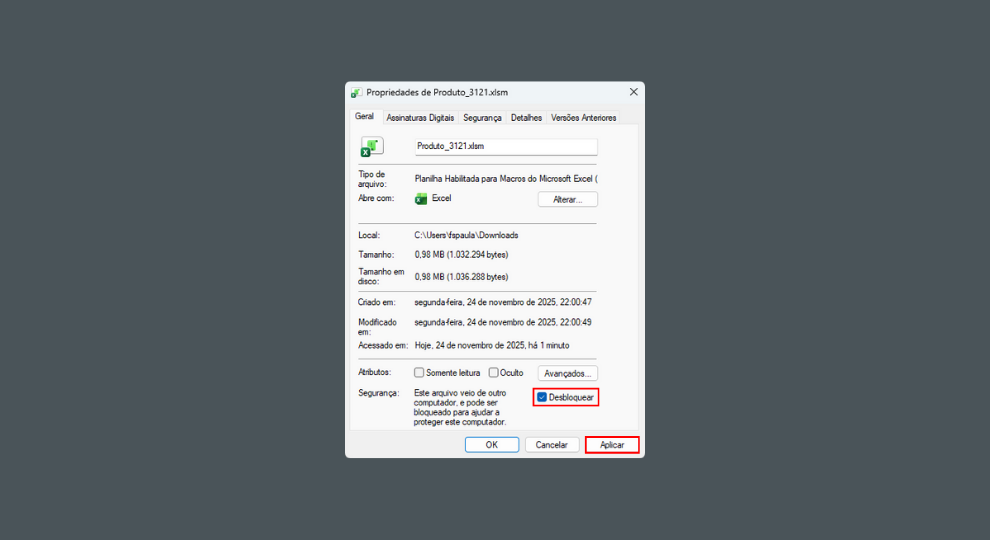Open the 'Assinaturas Digitais' tab
Screen dimensions: 990x540
[x=420, y=118]
